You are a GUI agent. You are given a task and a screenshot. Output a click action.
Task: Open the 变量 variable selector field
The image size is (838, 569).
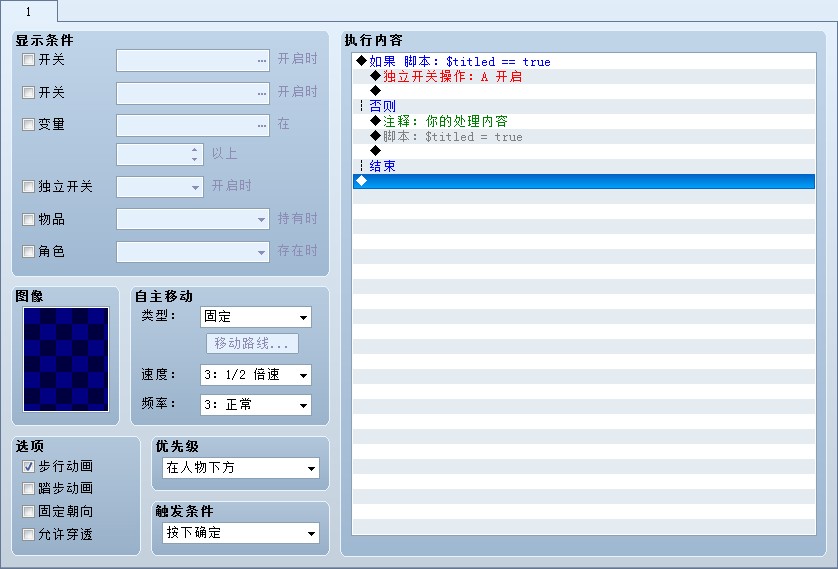[x=193, y=126]
